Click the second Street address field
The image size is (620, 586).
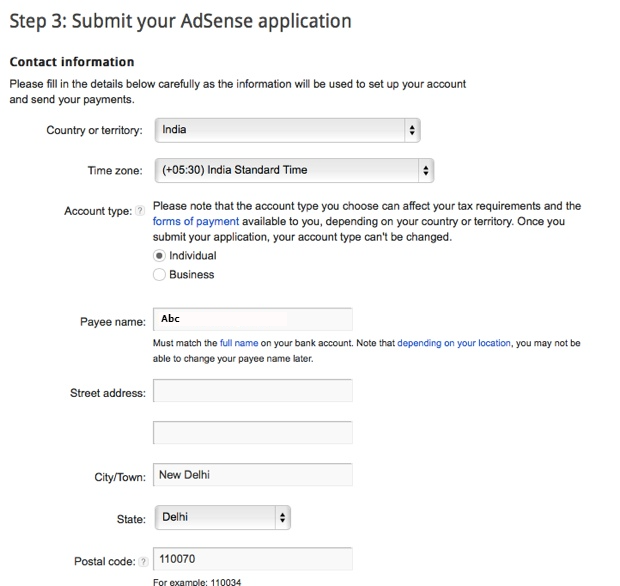pos(253,433)
